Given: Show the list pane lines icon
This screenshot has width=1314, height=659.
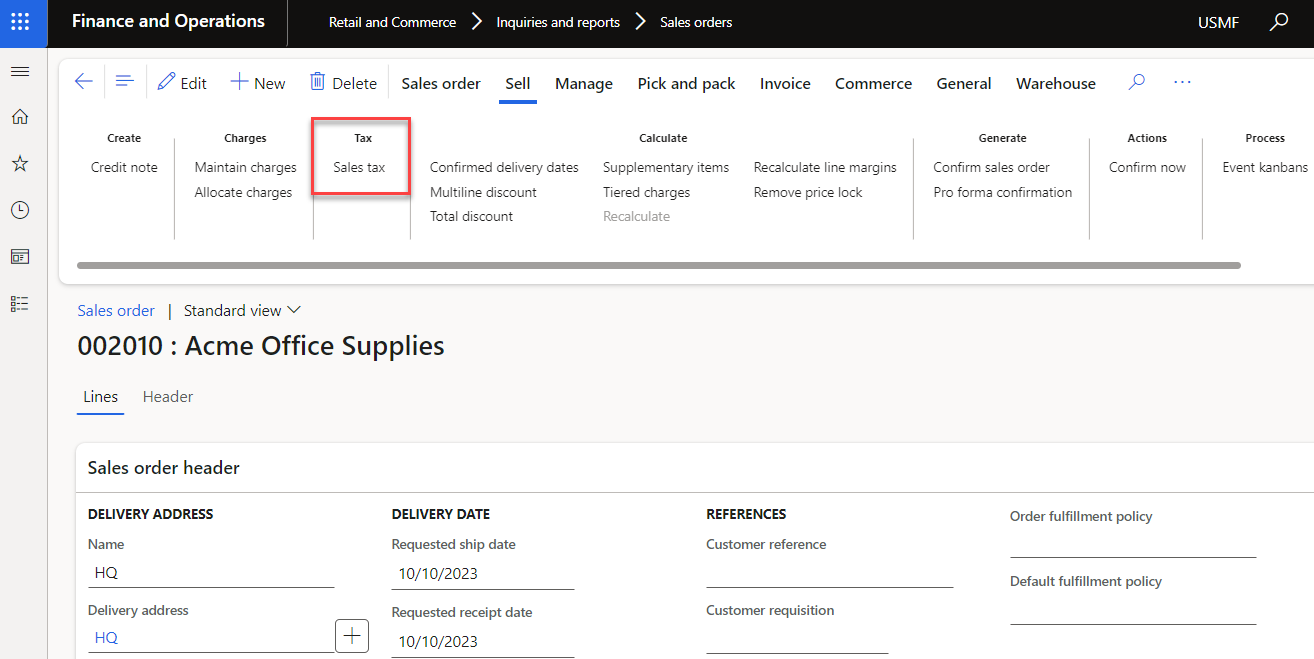Looking at the screenshot, I should (x=124, y=82).
